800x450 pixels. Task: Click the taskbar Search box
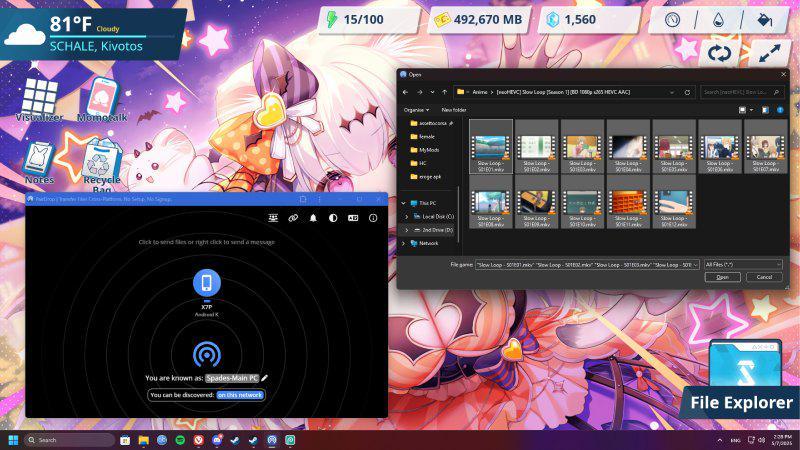click(x=69, y=440)
